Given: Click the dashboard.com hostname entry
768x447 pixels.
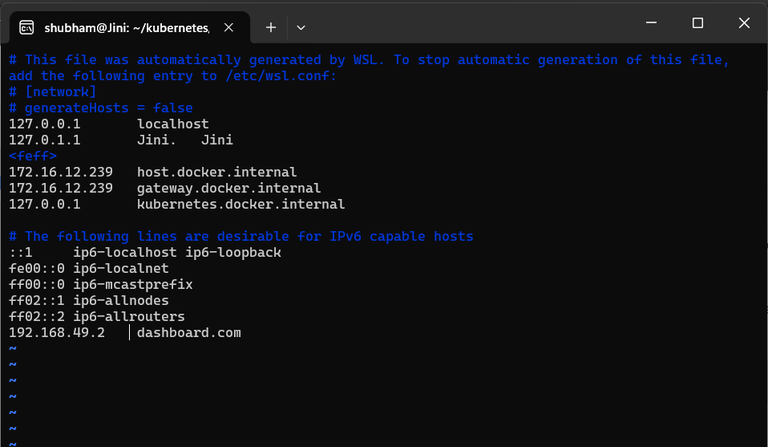Looking at the screenshot, I should pyautogui.click(x=189, y=333).
